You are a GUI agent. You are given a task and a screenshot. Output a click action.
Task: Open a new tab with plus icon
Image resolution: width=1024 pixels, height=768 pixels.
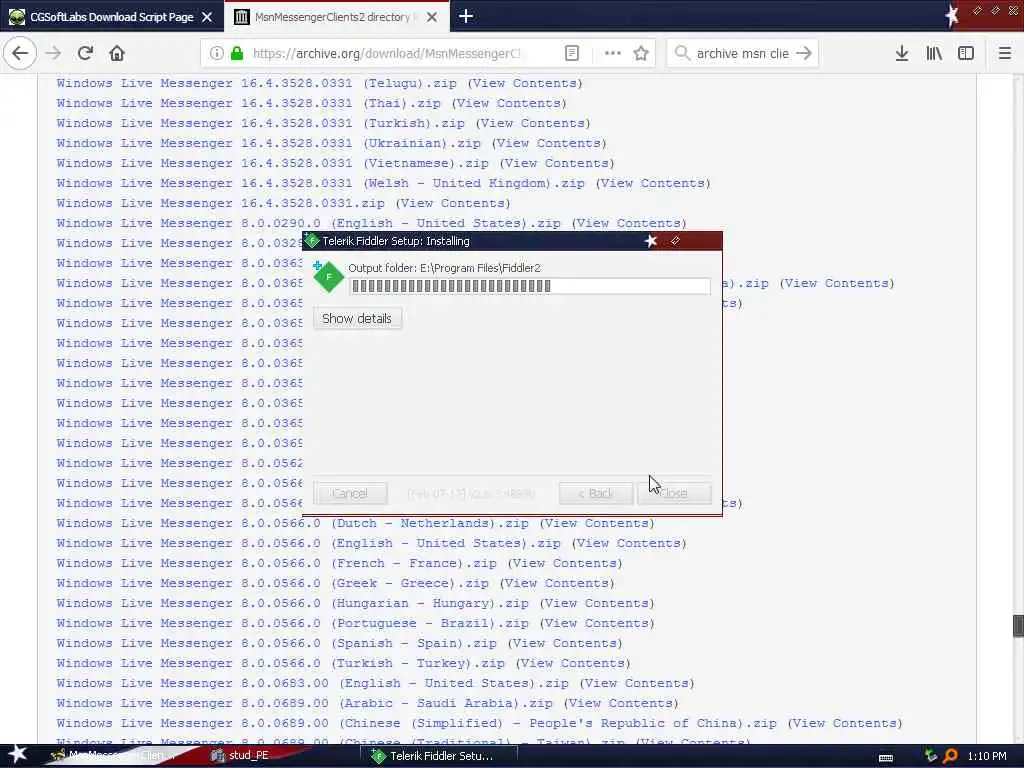click(466, 16)
